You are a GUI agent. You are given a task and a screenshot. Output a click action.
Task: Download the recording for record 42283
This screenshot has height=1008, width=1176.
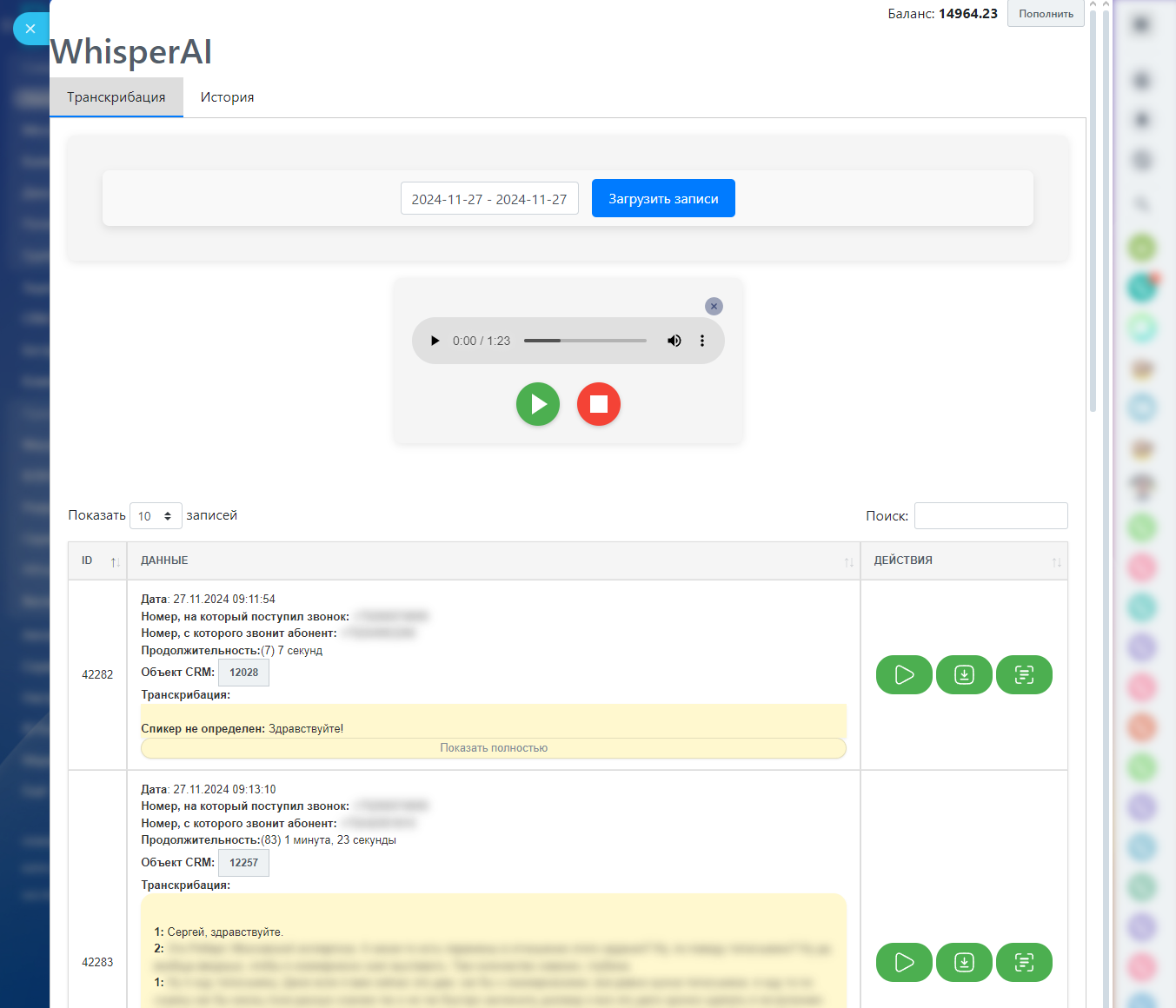pos(964,963)
